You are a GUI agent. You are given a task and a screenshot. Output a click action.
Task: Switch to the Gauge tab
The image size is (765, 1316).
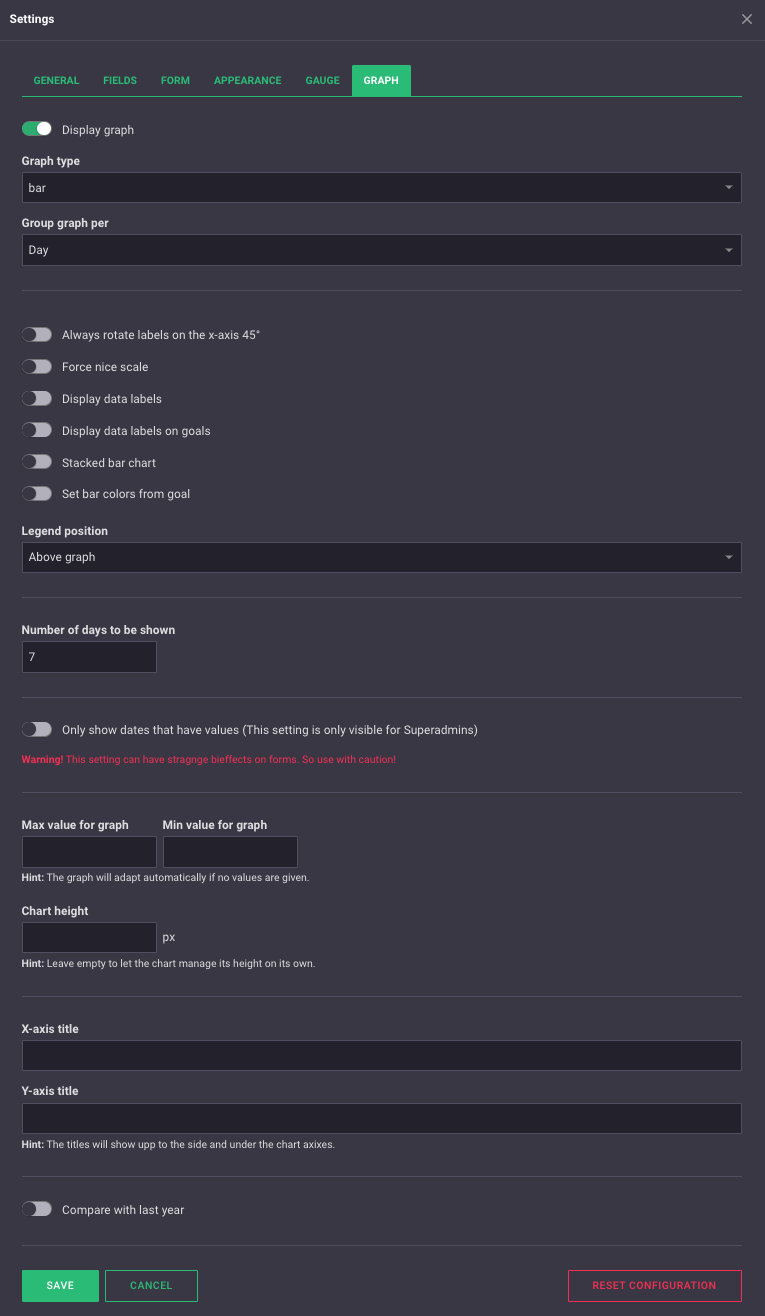tap(322, 80)
